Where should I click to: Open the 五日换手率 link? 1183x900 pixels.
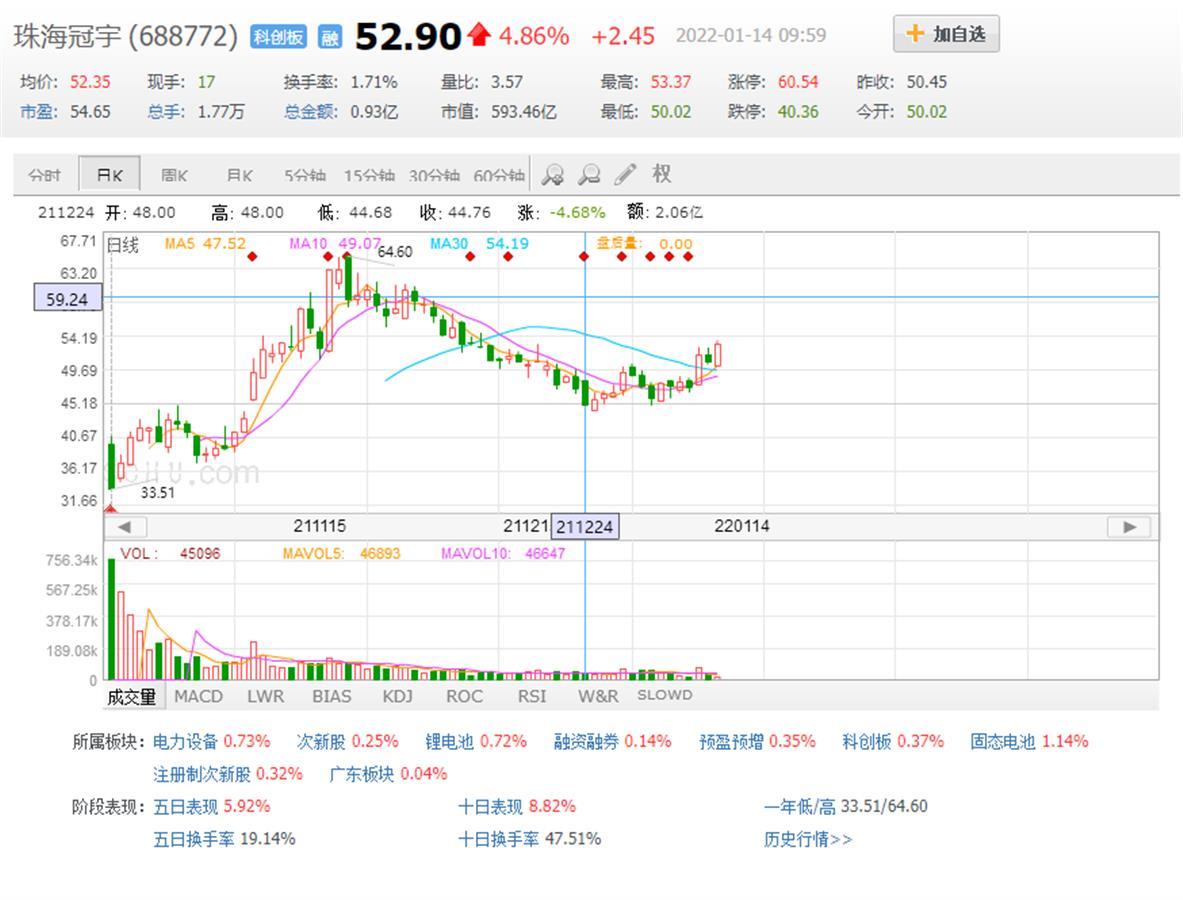pos(194,839)
